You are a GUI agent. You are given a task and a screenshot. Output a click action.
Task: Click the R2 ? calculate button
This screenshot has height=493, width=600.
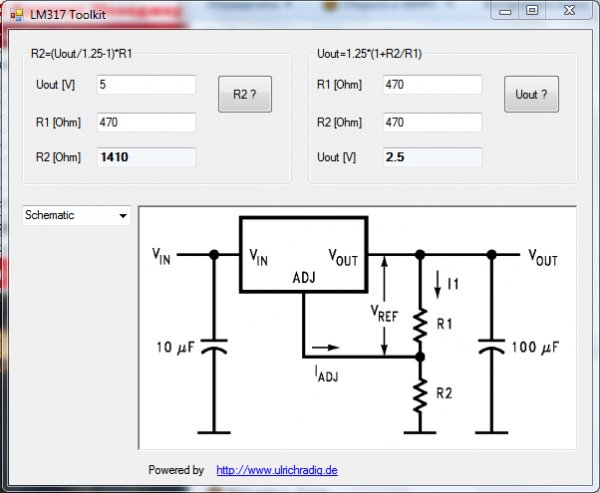point(245,94)
